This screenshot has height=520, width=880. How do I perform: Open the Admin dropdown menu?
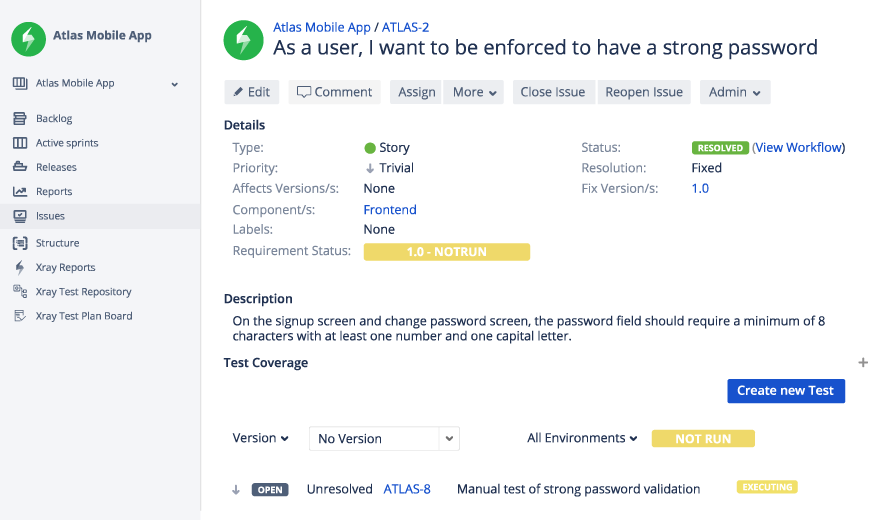(x=734, y=92)
